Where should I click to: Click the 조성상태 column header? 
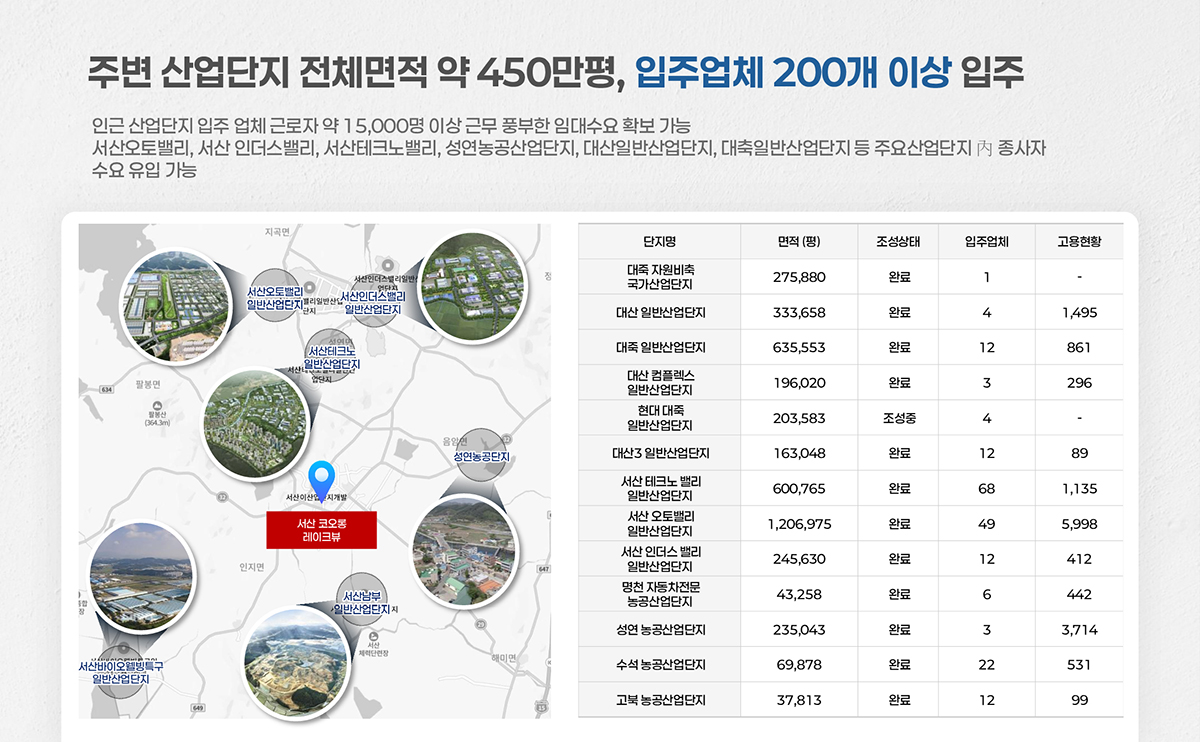point(898,242)
